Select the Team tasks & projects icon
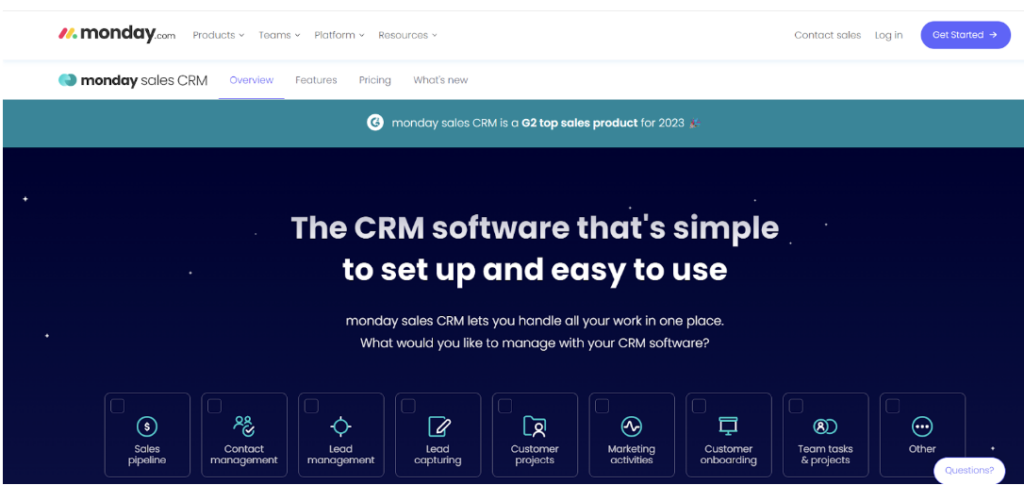Screen dimensions: 1024x485 pos(825,426)
